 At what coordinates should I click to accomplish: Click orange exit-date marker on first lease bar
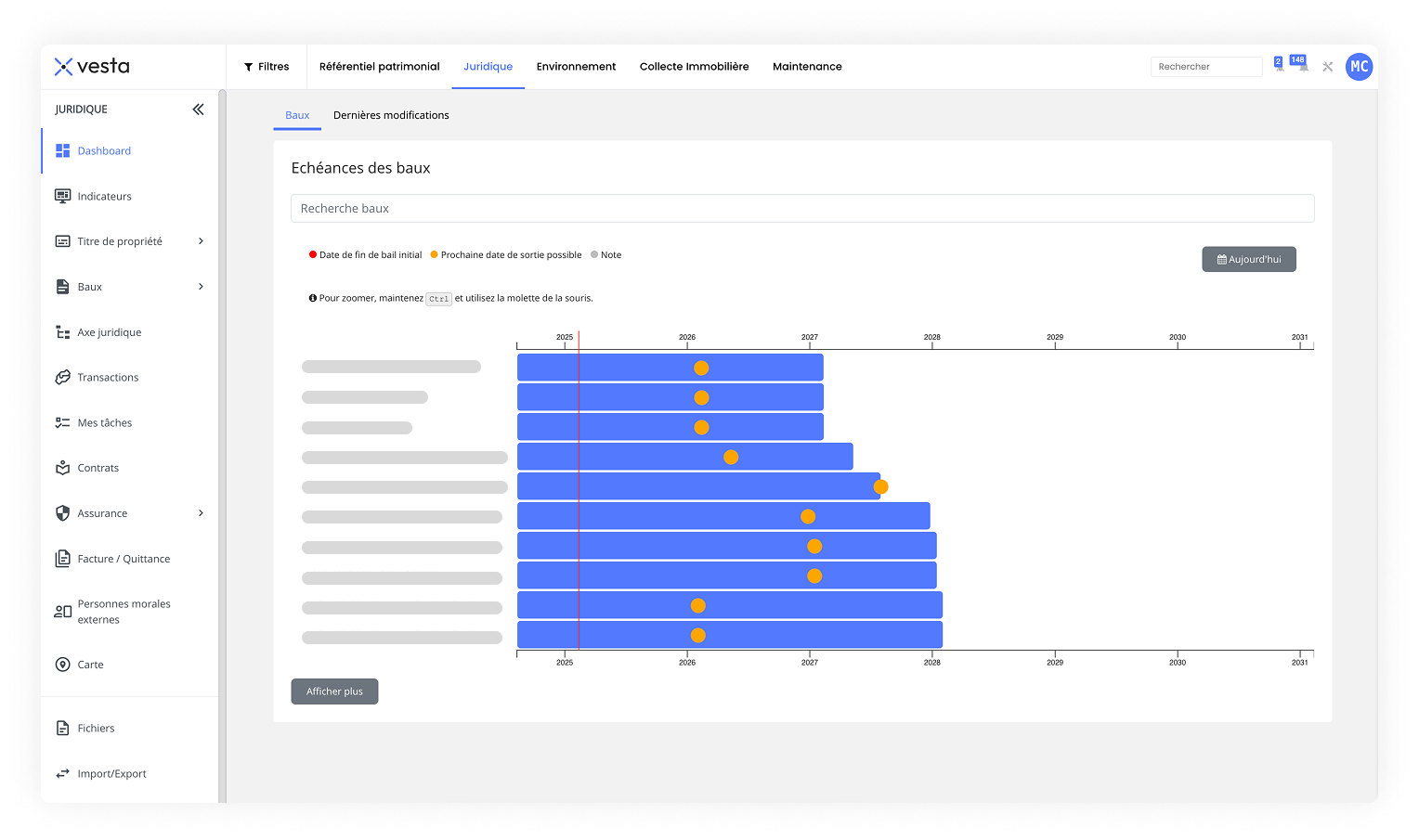point(701,368)
